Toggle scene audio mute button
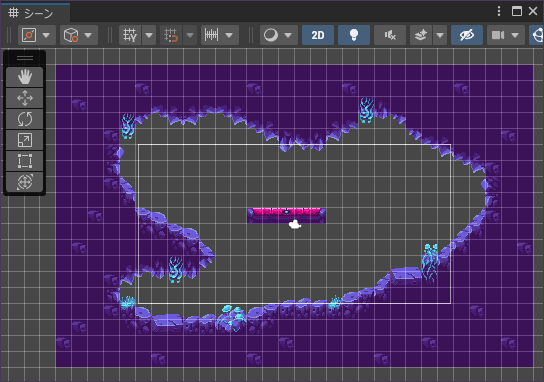Viewport: 544px width, 382px height. (390, 35)
